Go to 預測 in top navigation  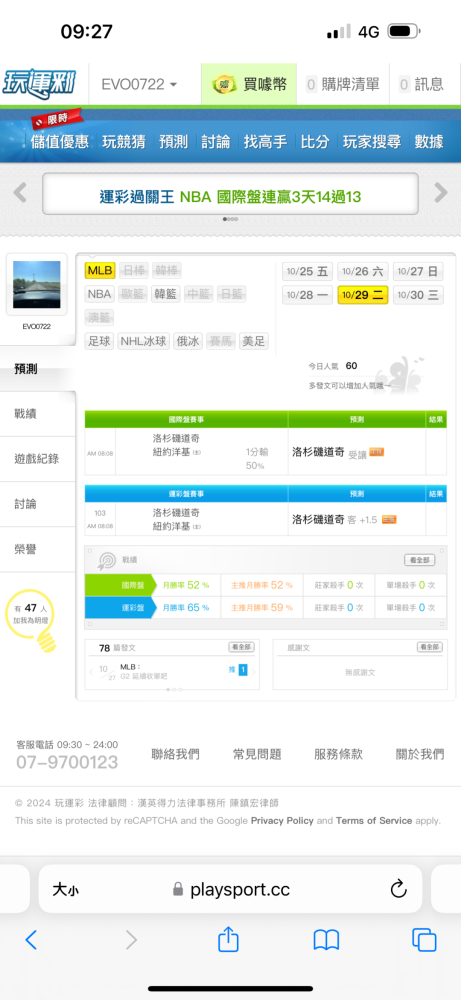173,142
